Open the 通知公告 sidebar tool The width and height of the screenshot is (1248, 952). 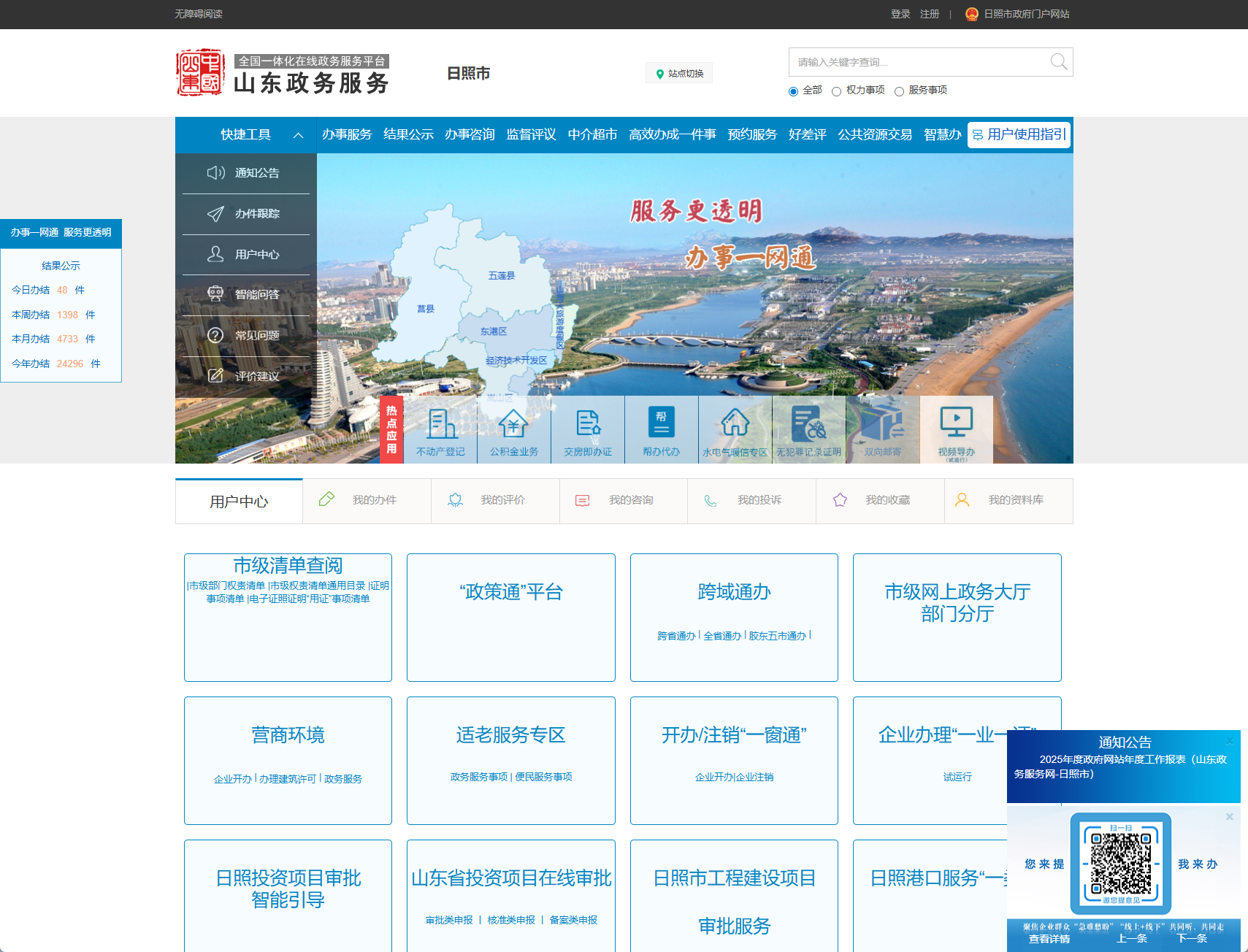pyautogui.click(x=245, y=173)
